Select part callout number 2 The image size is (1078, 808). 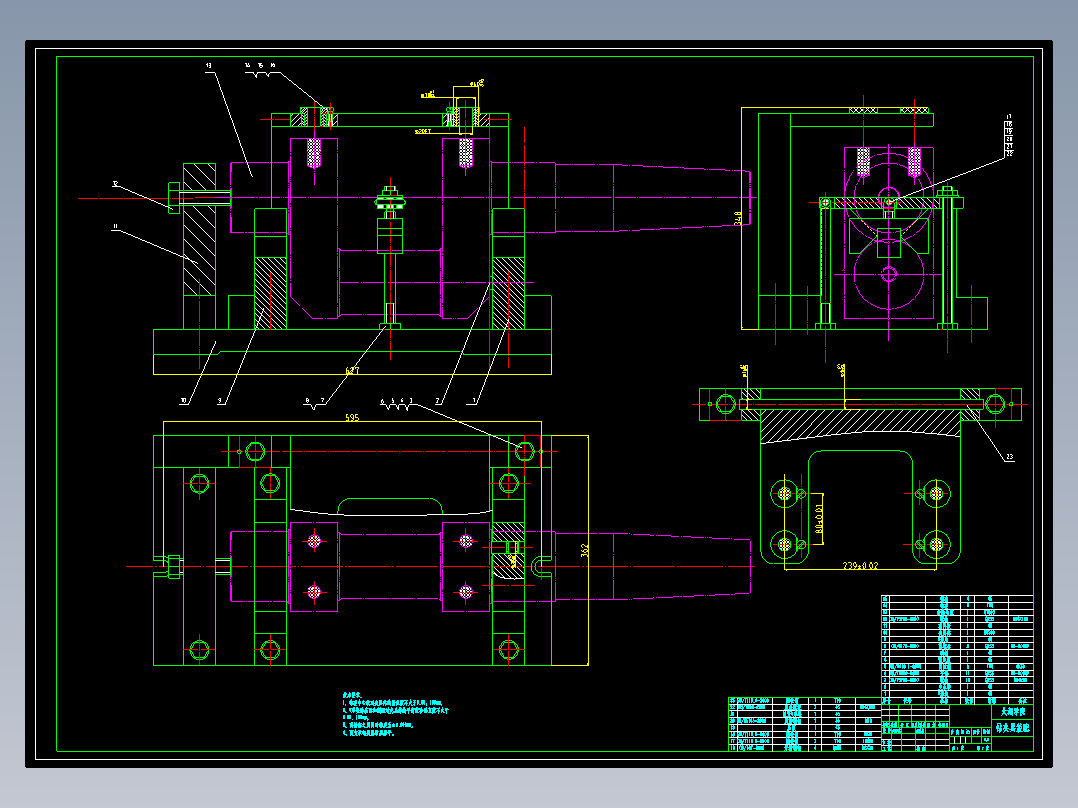point(437,400)
